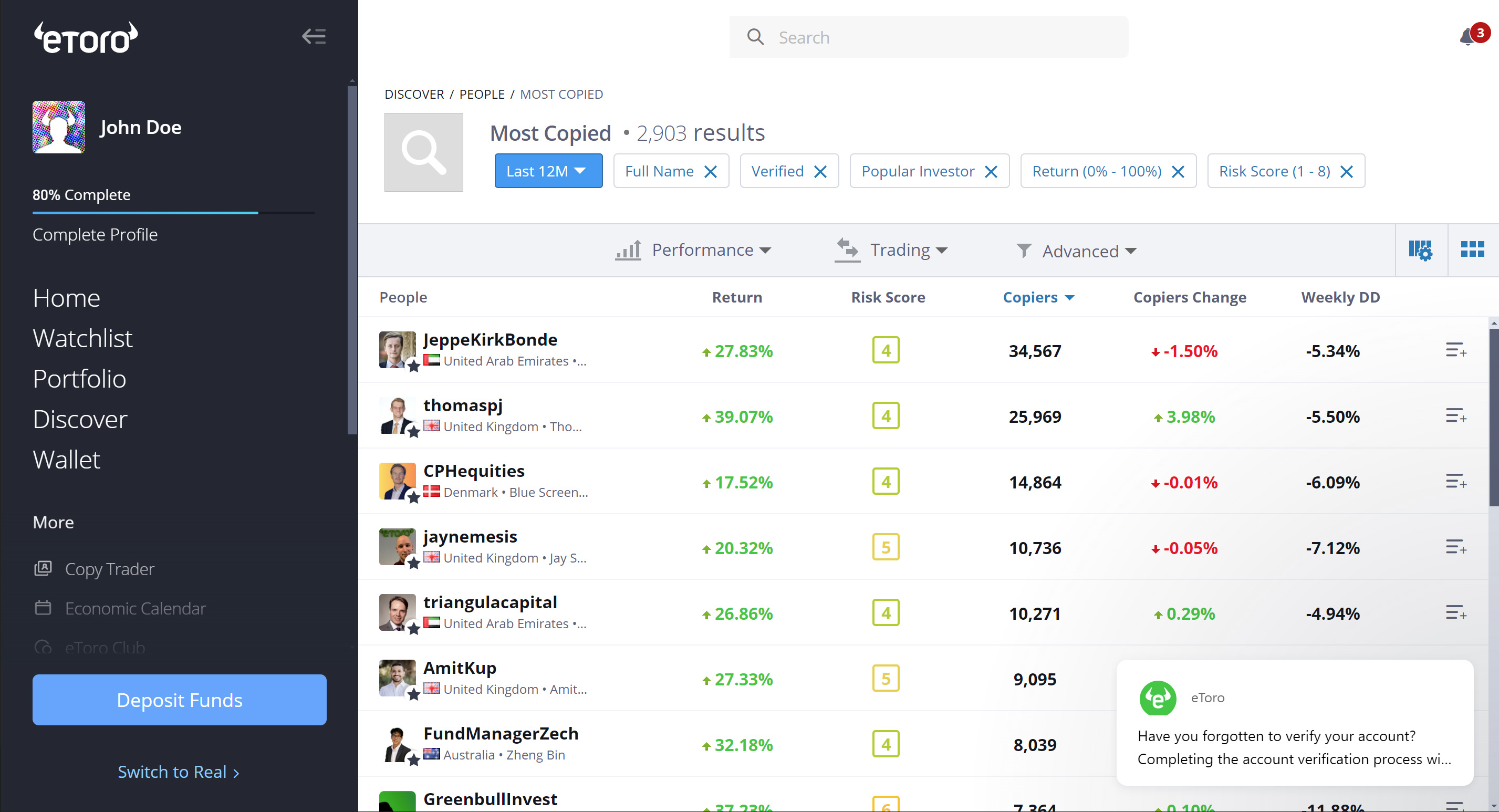Go to Watchlist in sidebar
1499x812 pixels.
click(82, 338)
